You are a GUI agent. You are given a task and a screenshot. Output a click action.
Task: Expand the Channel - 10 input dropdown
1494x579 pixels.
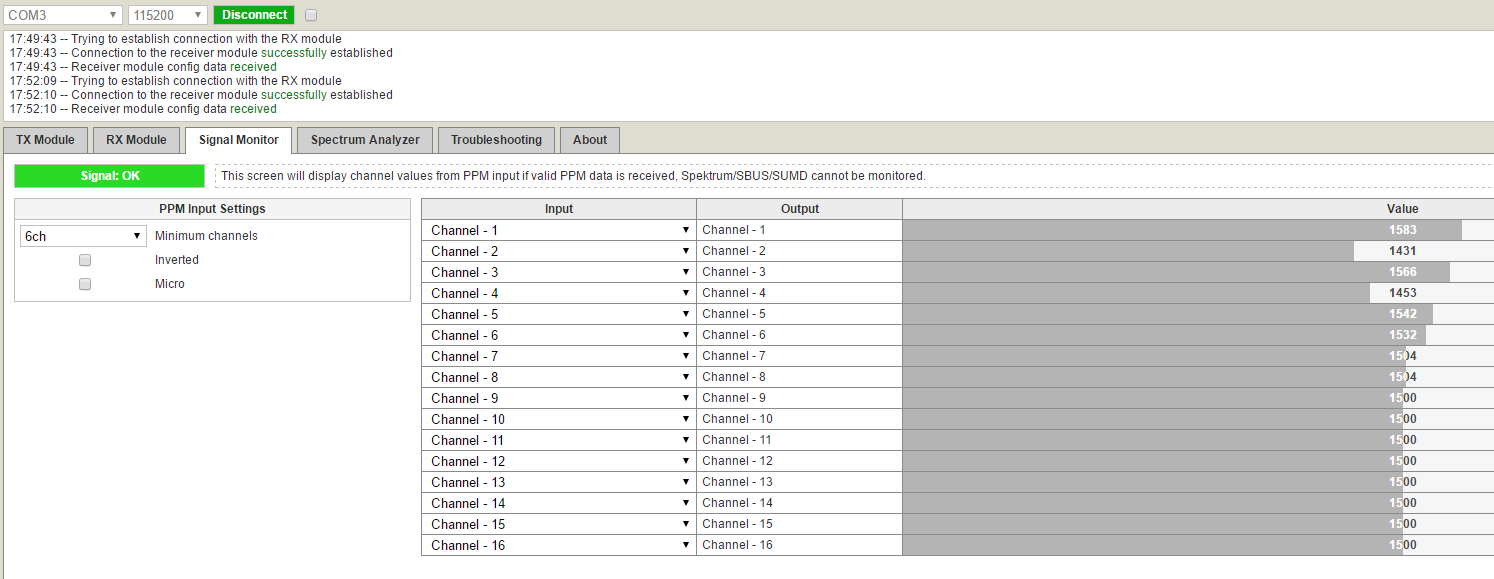point(559,419)
